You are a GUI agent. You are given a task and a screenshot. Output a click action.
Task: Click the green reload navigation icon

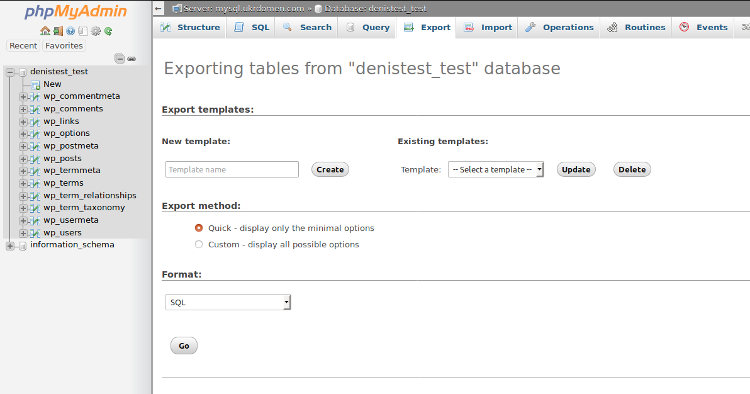pos(109,31)
